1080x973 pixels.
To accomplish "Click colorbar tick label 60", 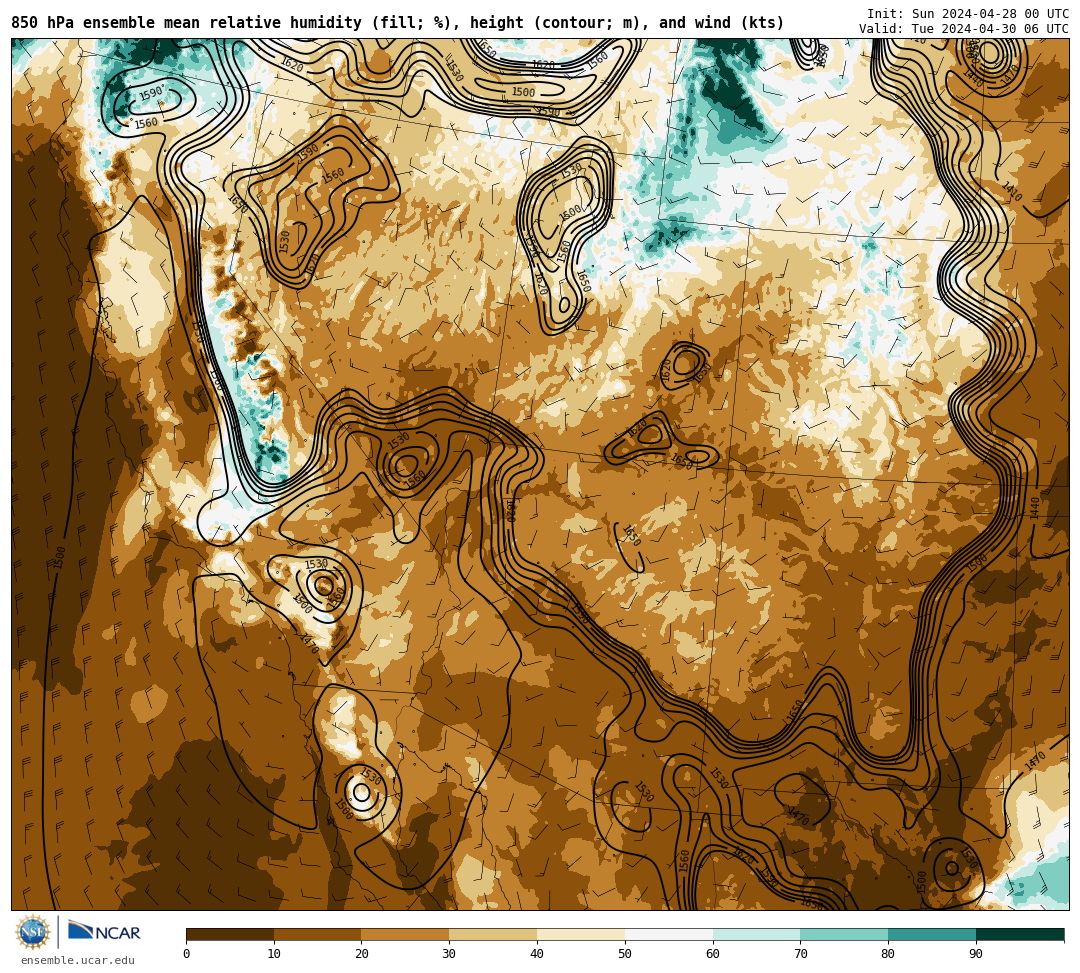I will point(713,954).
